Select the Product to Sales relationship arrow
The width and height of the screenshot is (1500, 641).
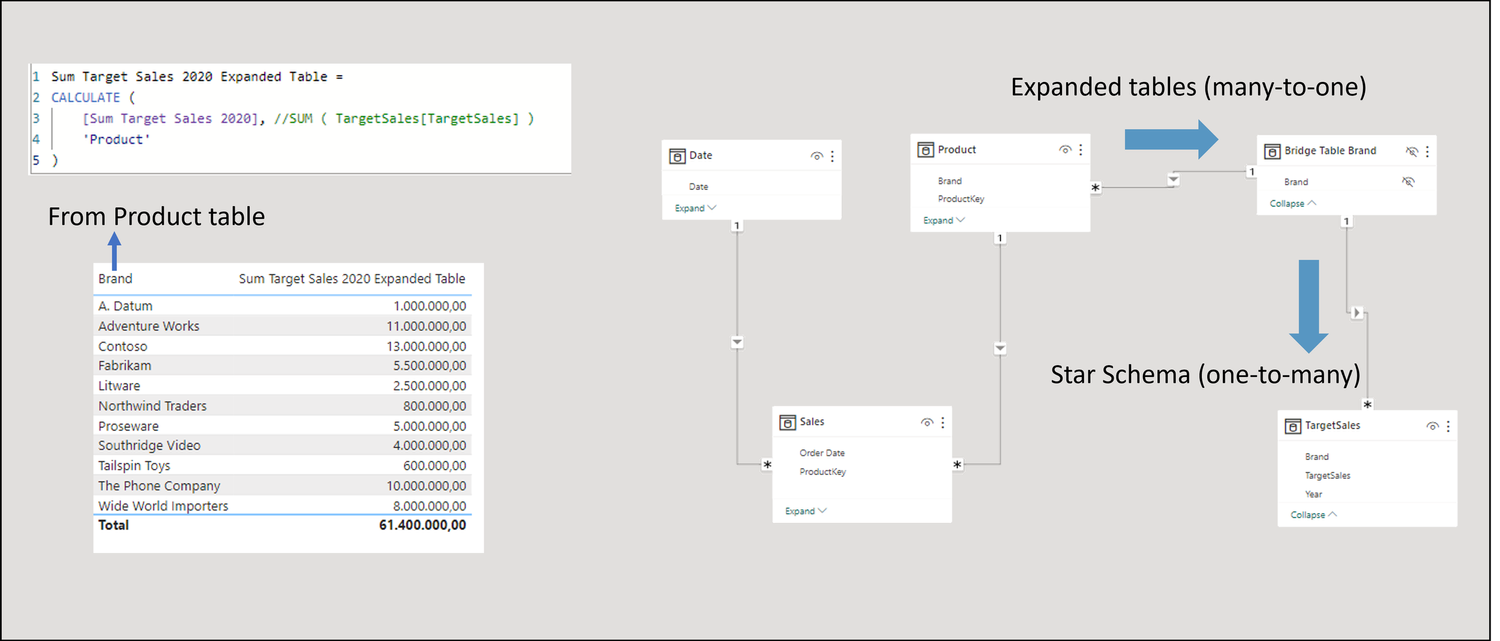point(1000,348)
